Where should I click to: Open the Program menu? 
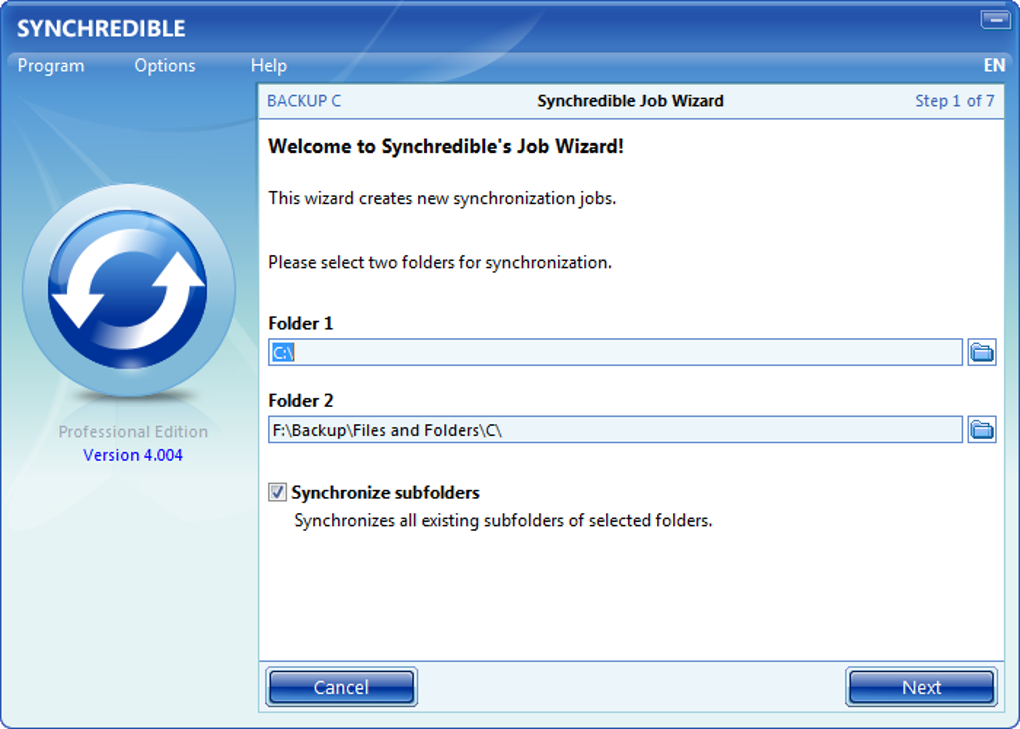coord(51,66)
